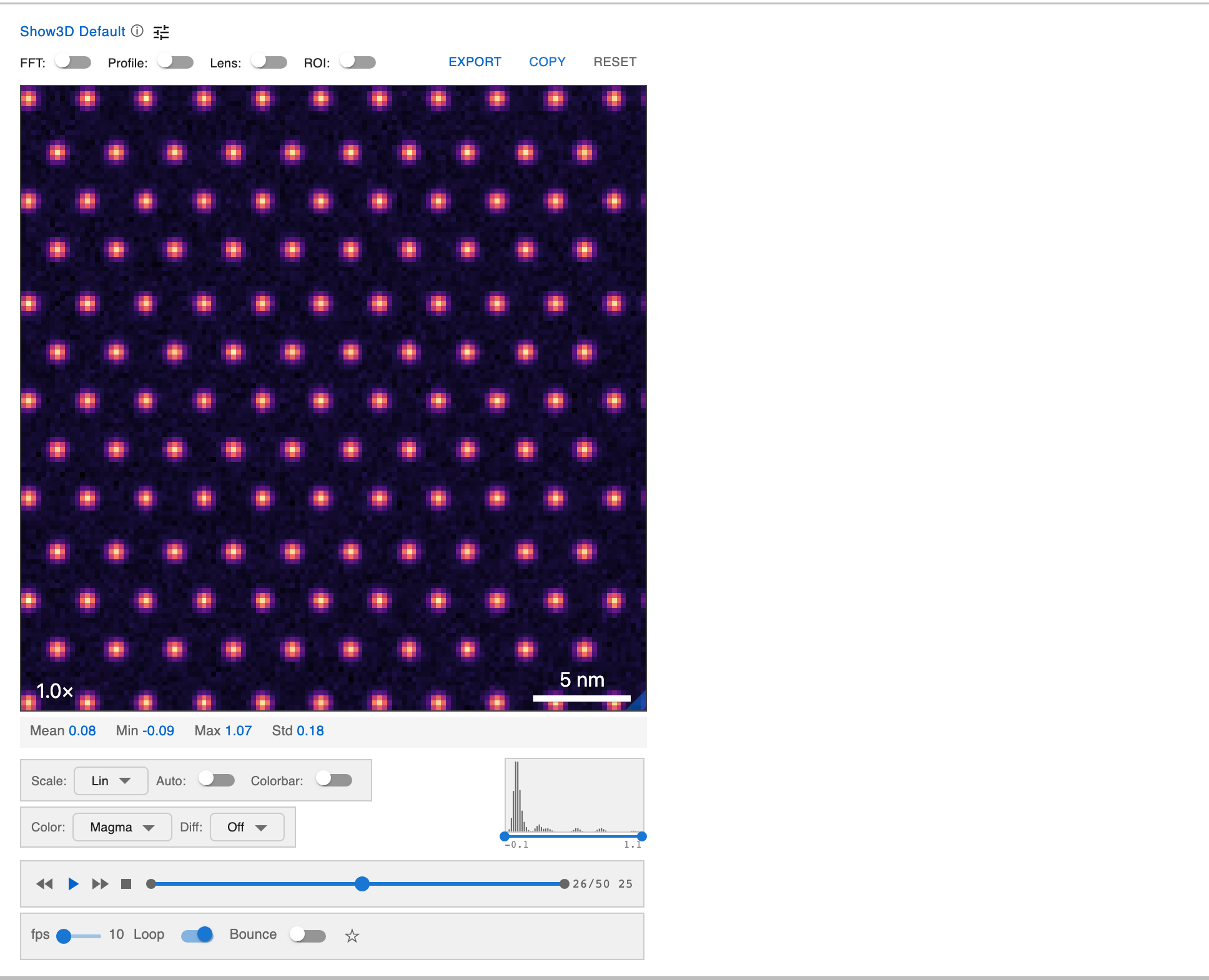This screenshot has width=1209, height=980.
Task: Copy the image with the COPY link
Action: tap(547, 61)
